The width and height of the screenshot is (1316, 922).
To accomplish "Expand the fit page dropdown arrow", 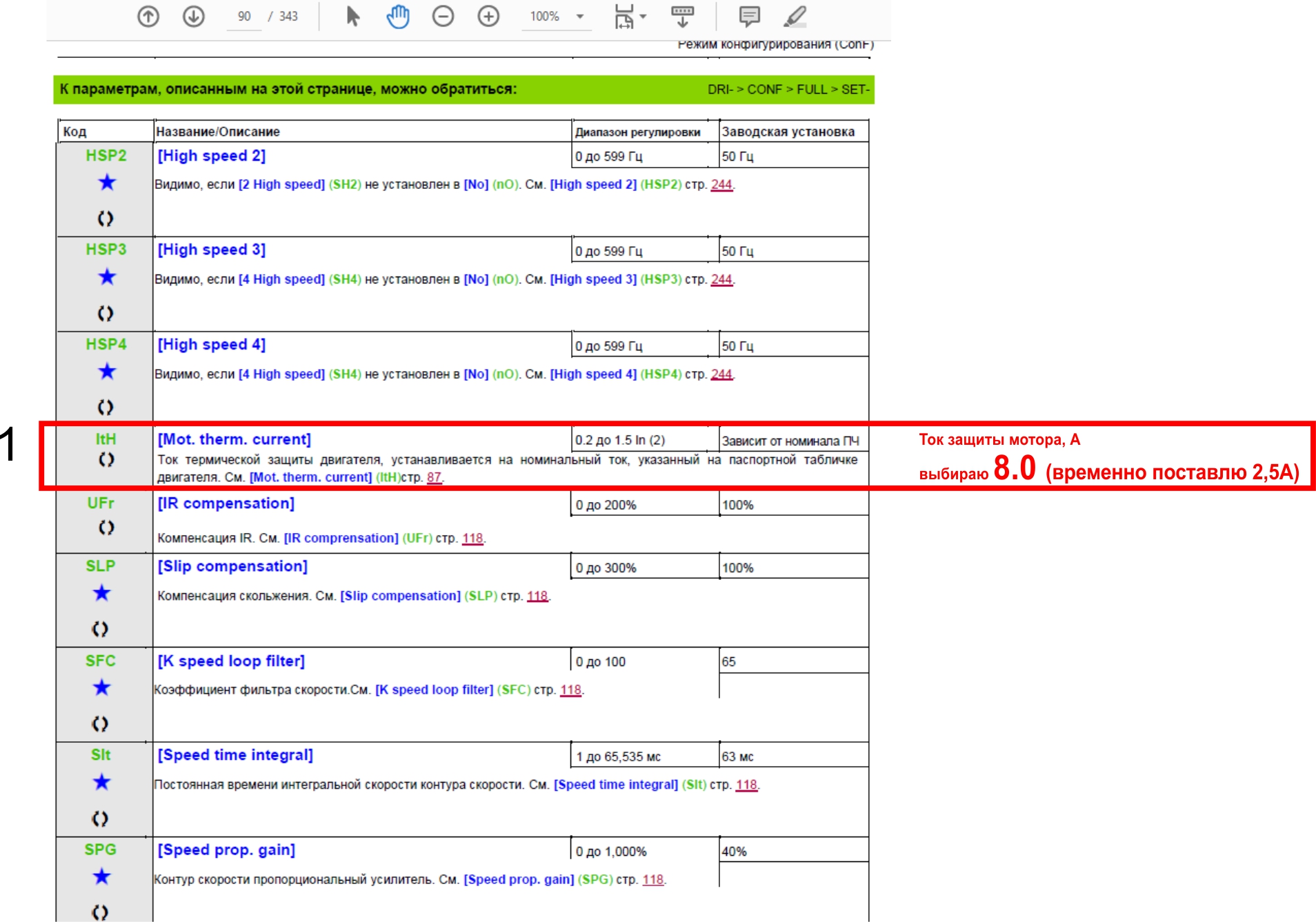I will tap(644, 17).
